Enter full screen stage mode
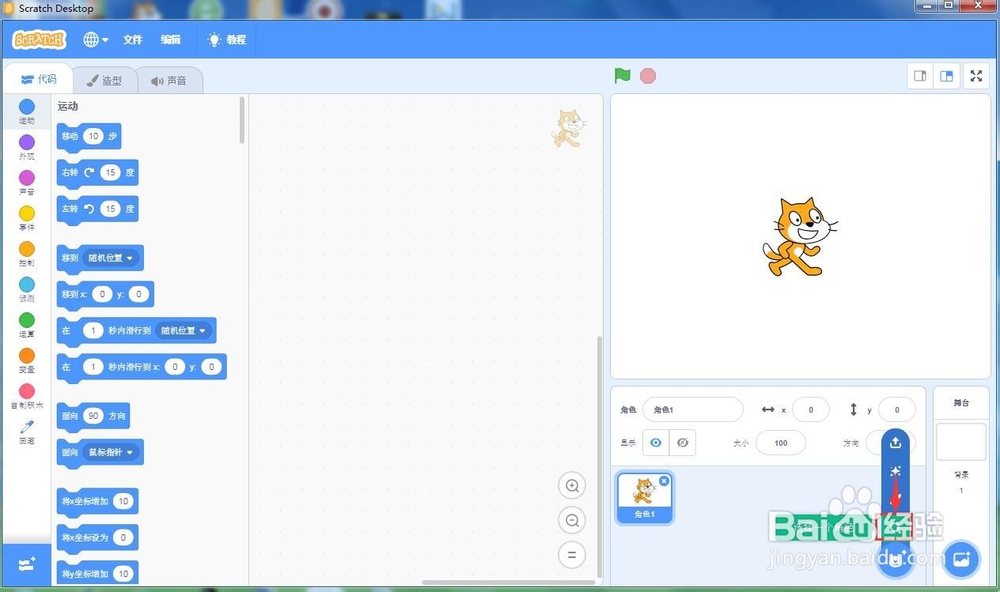The width and height of the screenshot is (1000, 592). click(976, 76)
